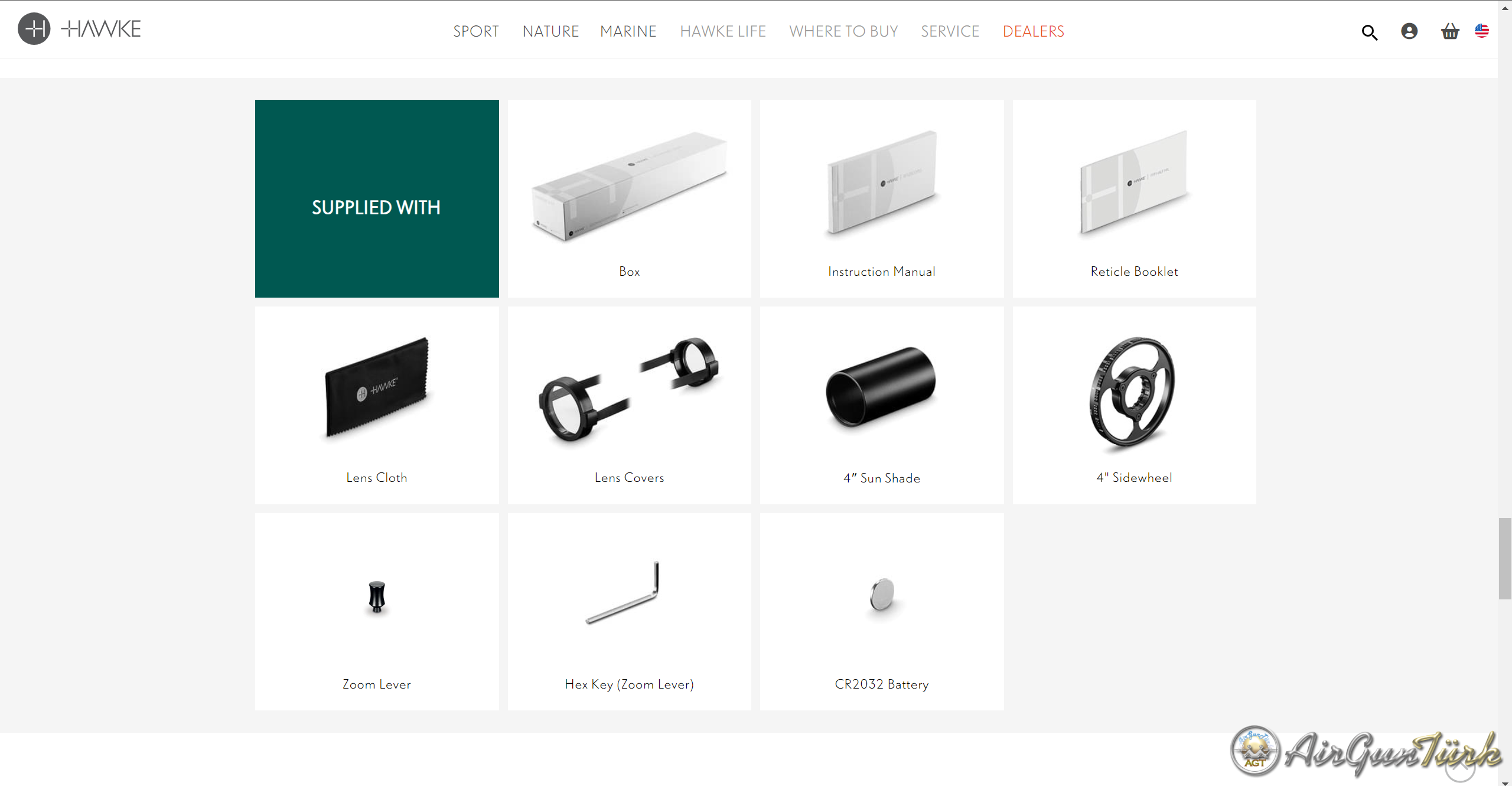
Task: Open the SERVICE link
Action: click(950, 31)
